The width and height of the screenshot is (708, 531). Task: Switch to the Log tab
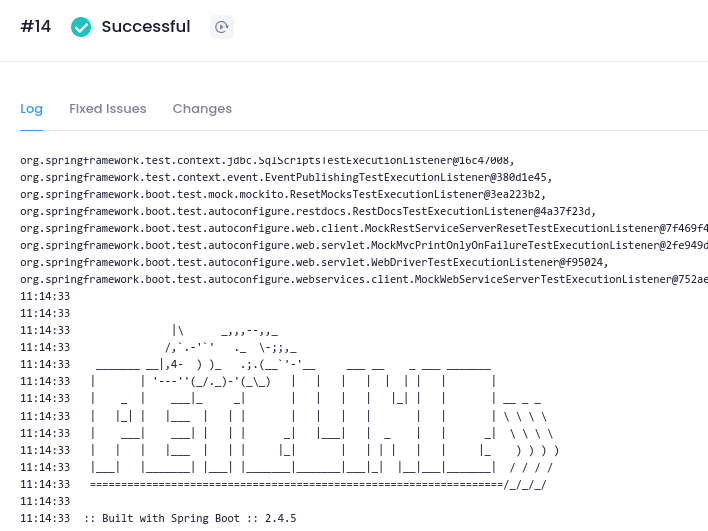coord(32,109)
